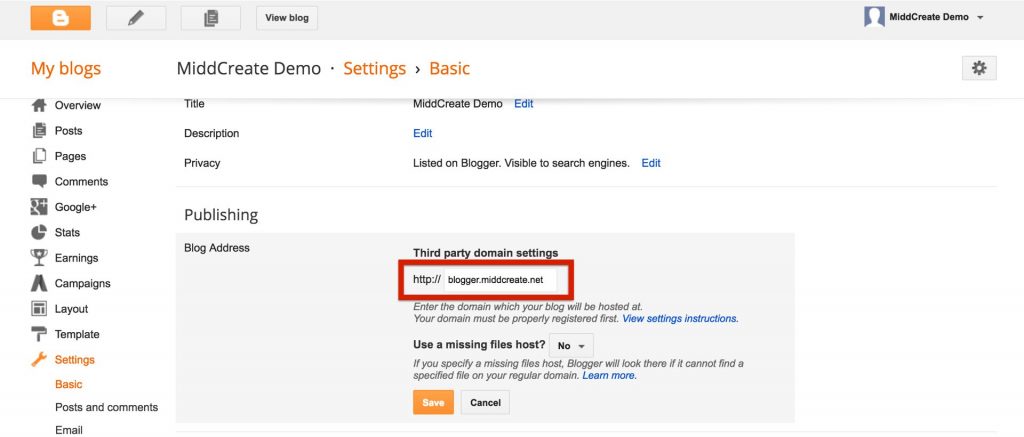The height and width of the screenshot is (437, 1024).
Task: Open Posts and comments settings
Action: tap(106, 408)
